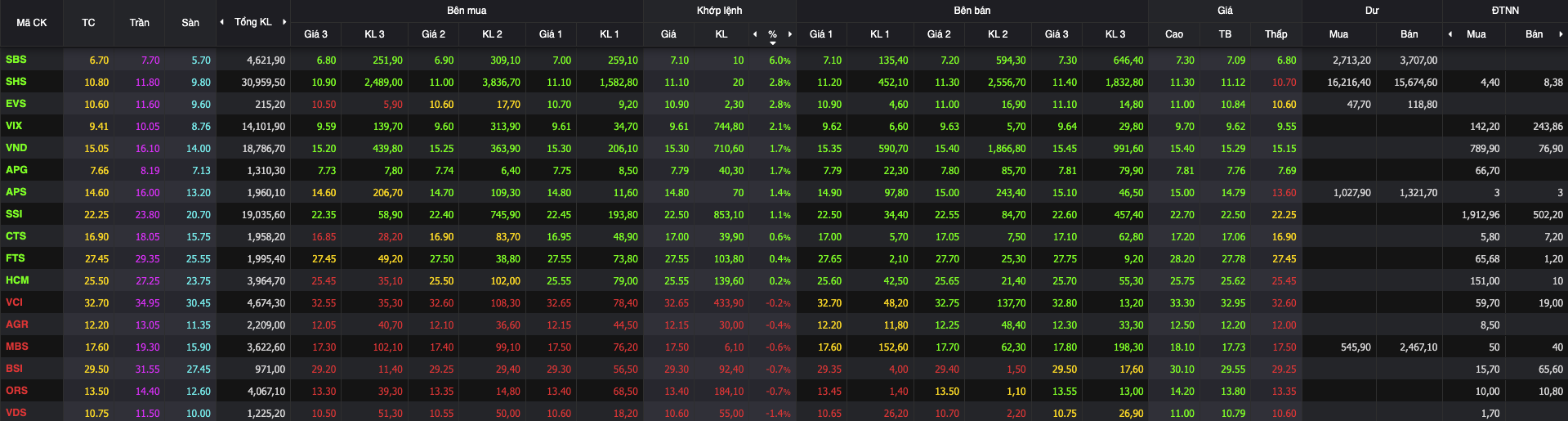Screen dimensions: 1568x421
Task: Click the TB column header
Action: [1225, 34]
